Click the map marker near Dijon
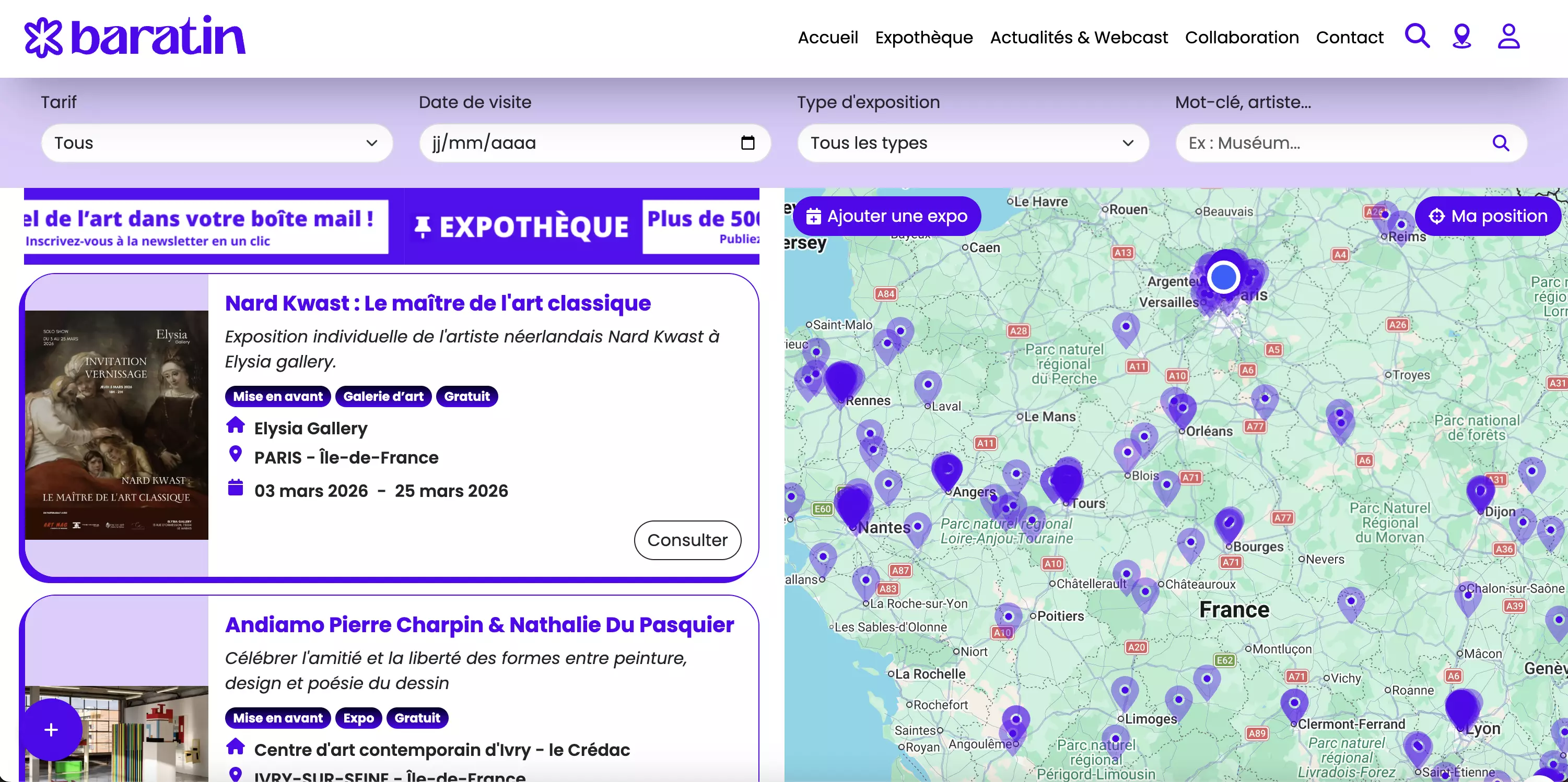This screenshot has height=782, width=1568. click(1480, 490)
